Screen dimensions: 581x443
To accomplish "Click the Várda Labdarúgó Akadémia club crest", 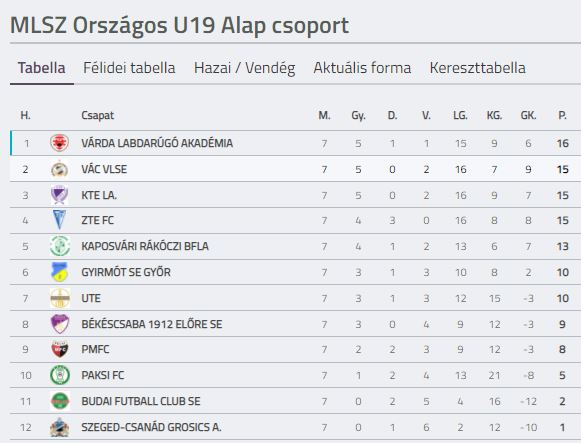I will (60, 143).
